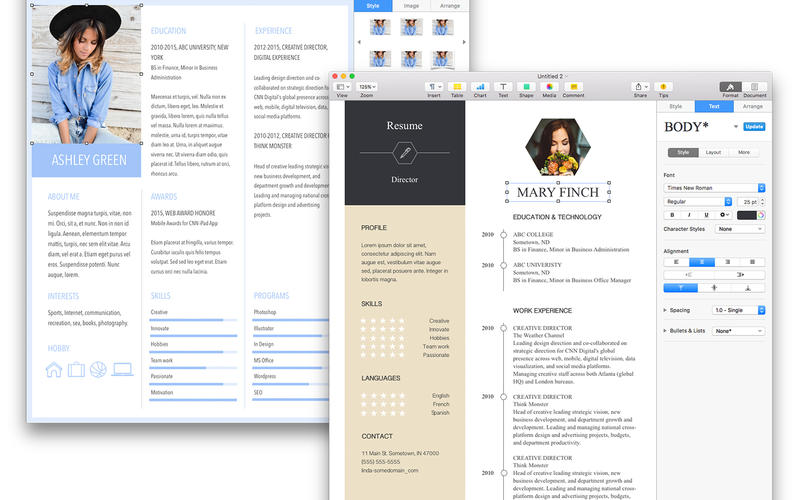Click the basketball hobby icon

pos(98,369)
